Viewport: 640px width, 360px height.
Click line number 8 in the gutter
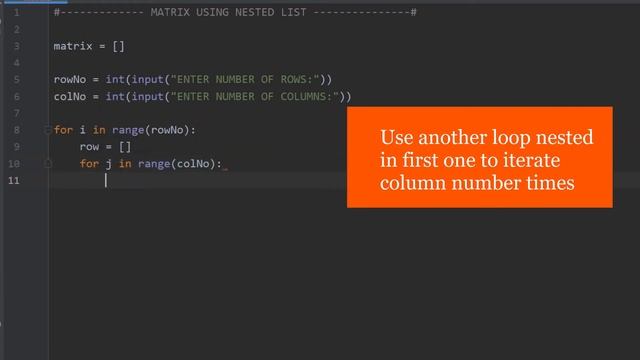point(16,130)
